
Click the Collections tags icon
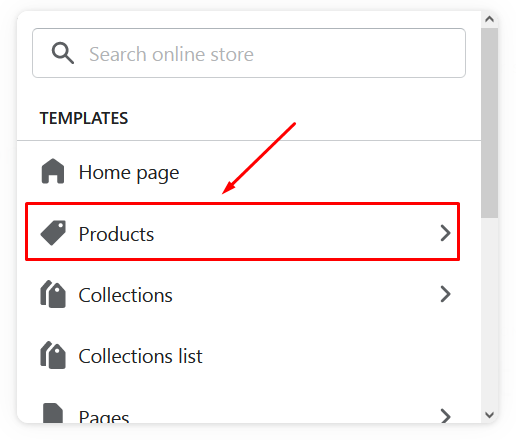click(x=53, y=294)
